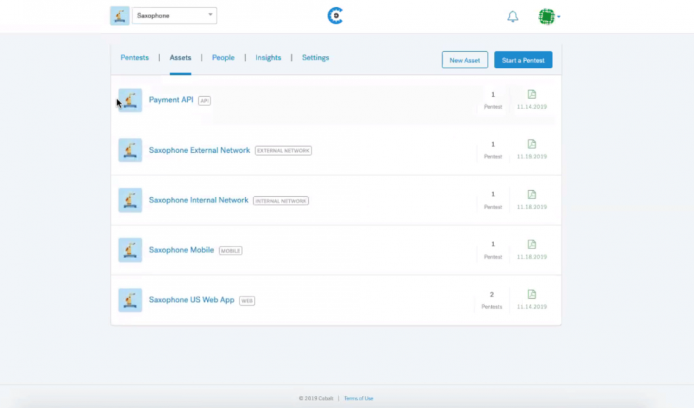Viewport: 694px width, 408px height.
Task: Open the report document icon for Saxophone External Network
Action: pos(532,144)
